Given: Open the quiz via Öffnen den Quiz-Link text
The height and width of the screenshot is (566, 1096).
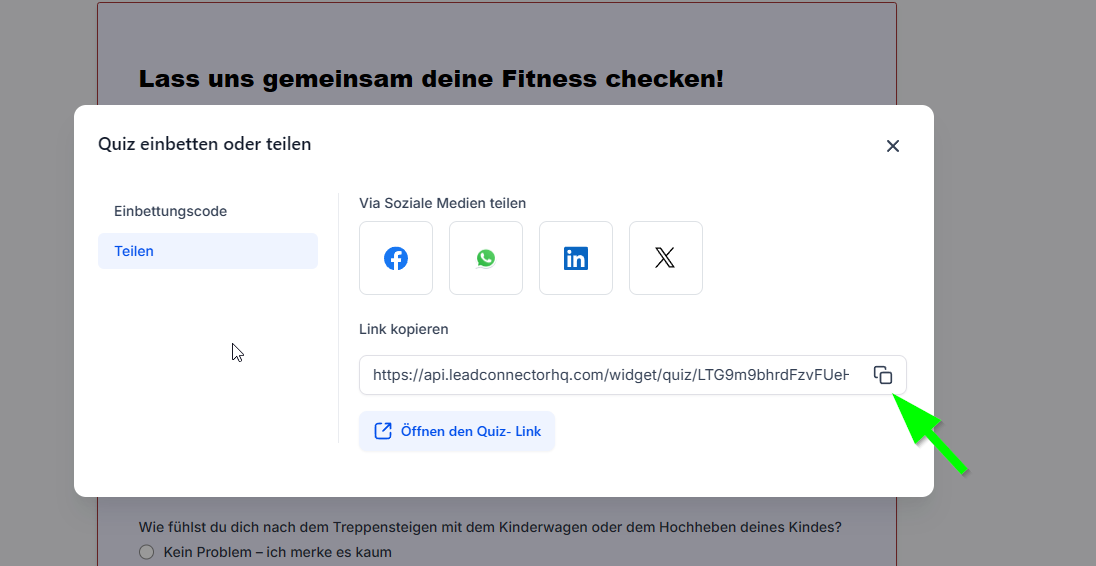Looking at the screenshot, I should click(470, 431).
